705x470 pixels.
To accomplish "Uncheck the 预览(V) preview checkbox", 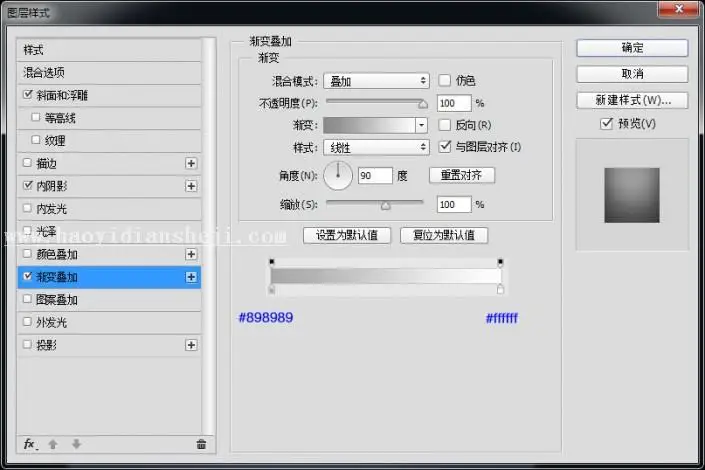I will (607, 123).
